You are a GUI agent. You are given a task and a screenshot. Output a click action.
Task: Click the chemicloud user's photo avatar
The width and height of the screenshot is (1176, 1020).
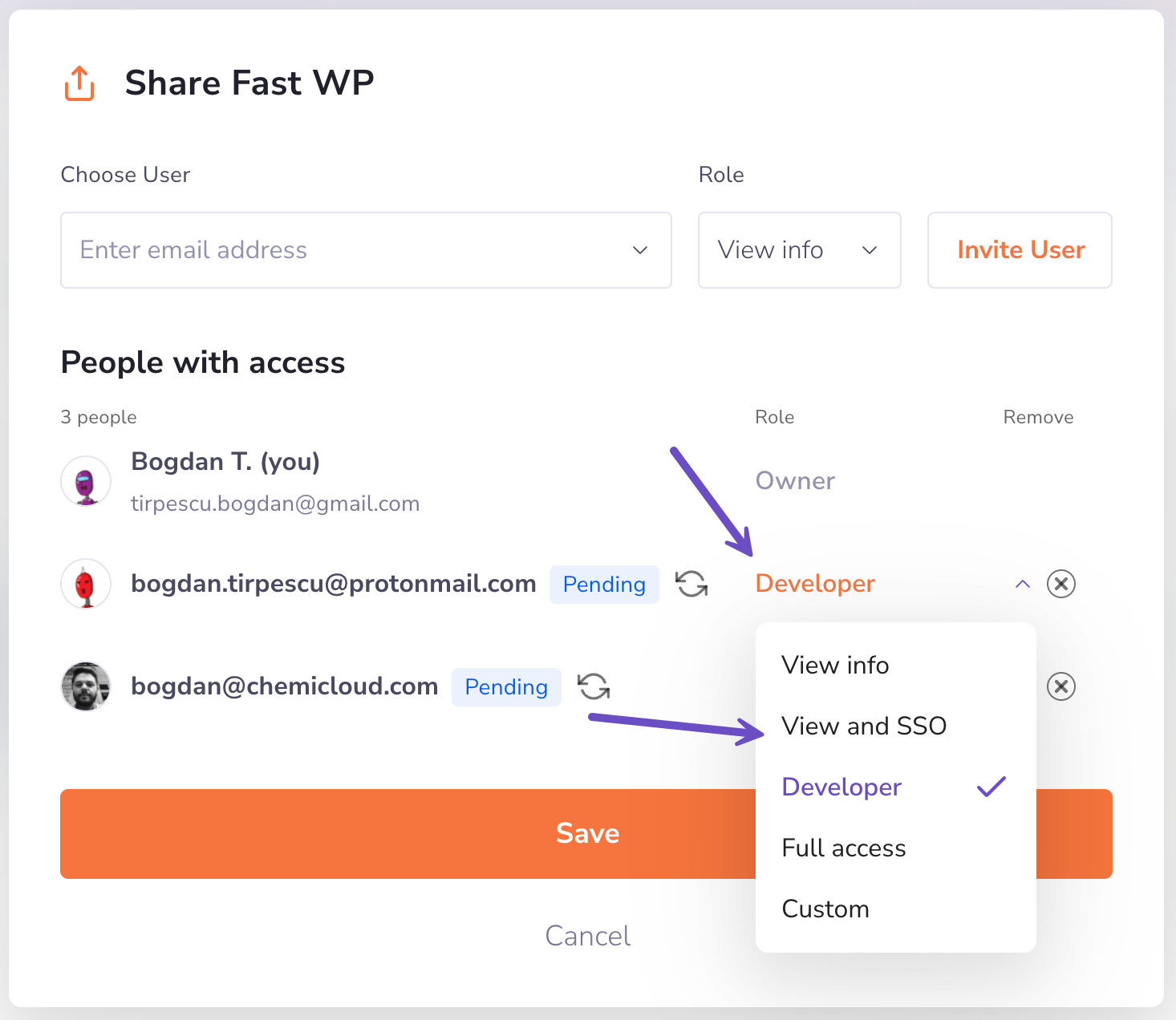[x=86, y=686]
